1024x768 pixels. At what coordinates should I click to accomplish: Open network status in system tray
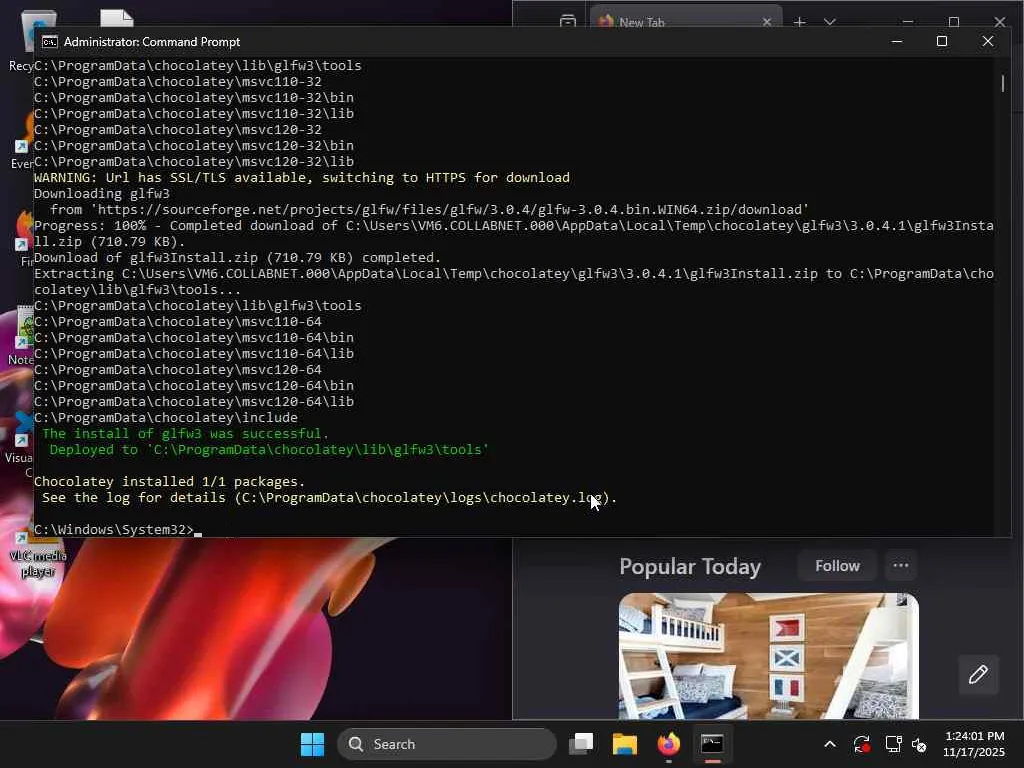893,744
